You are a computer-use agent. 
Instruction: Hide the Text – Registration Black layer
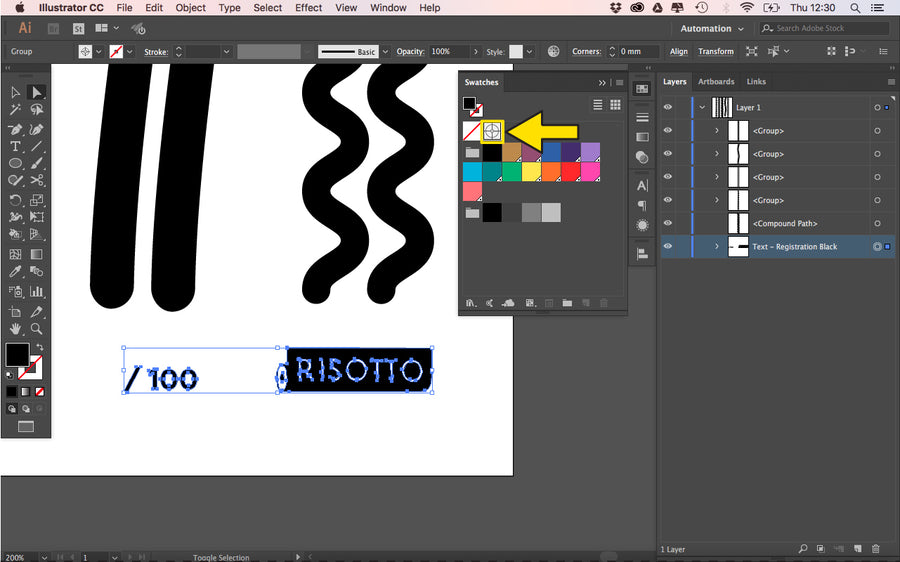[667, 246]
